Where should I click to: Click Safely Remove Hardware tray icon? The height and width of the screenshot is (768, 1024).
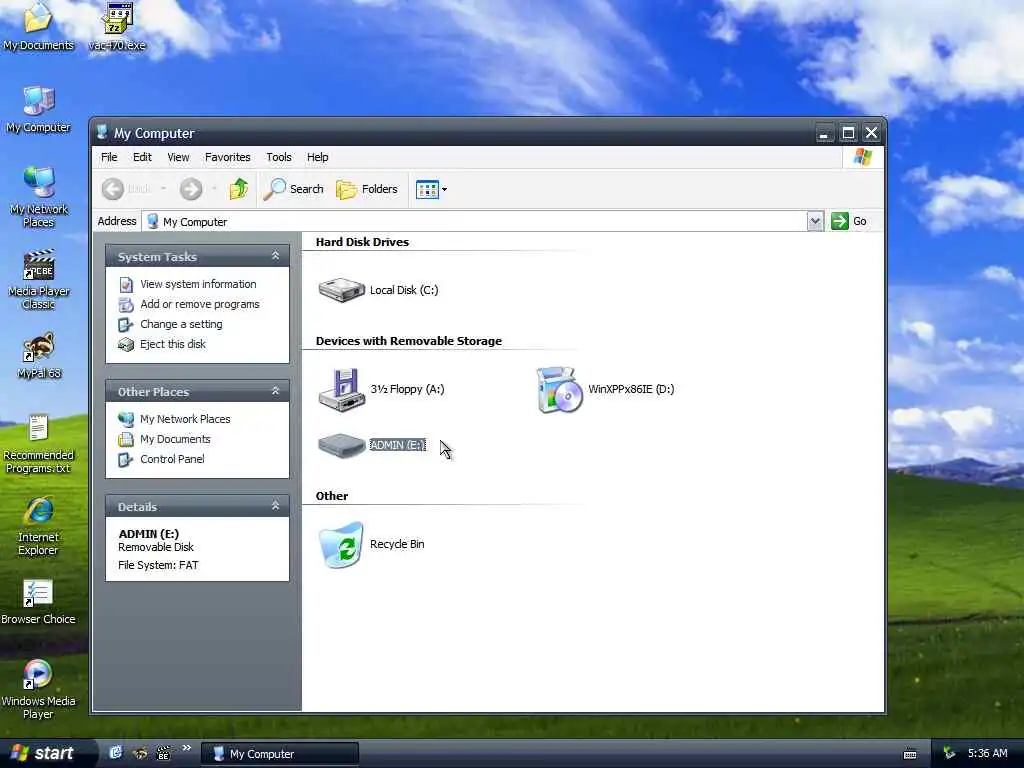point(950,754)
